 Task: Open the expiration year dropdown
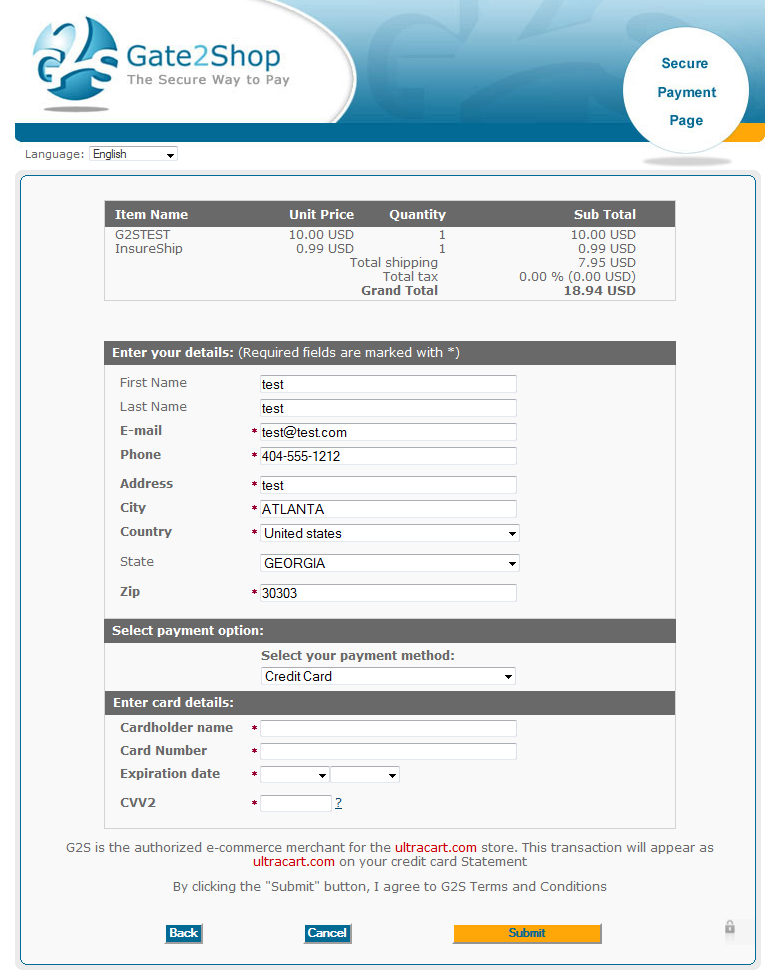tap(365, 775)
